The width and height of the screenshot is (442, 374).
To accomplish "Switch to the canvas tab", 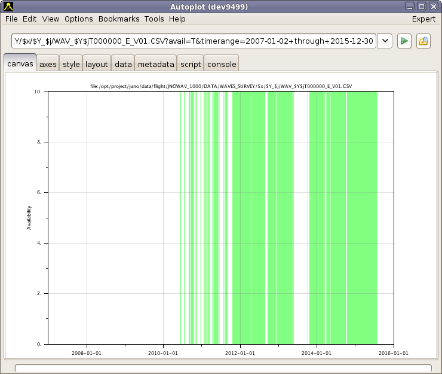I will (x=20, y=63).
